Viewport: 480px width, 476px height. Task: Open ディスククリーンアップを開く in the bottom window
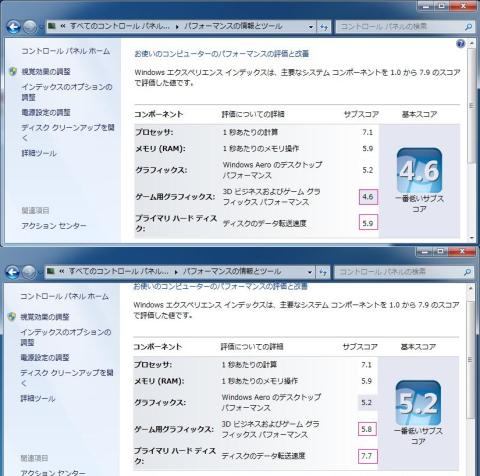click(67, 378)
